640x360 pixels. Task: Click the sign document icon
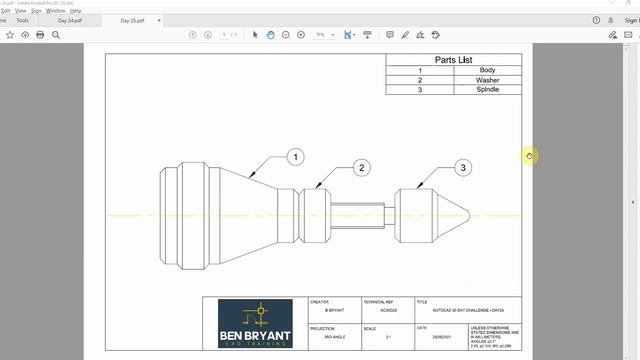(x=420, y=35)
